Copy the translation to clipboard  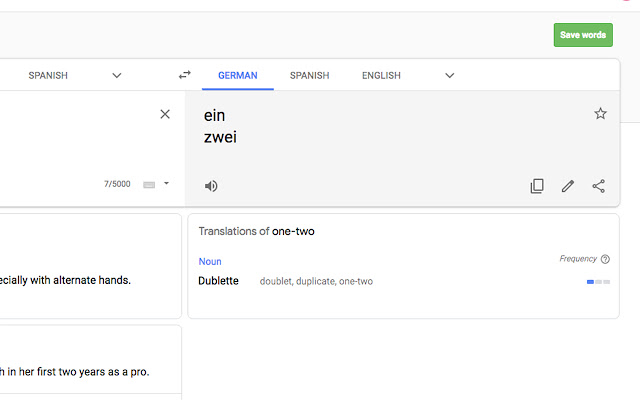click(x=537, y=186)
